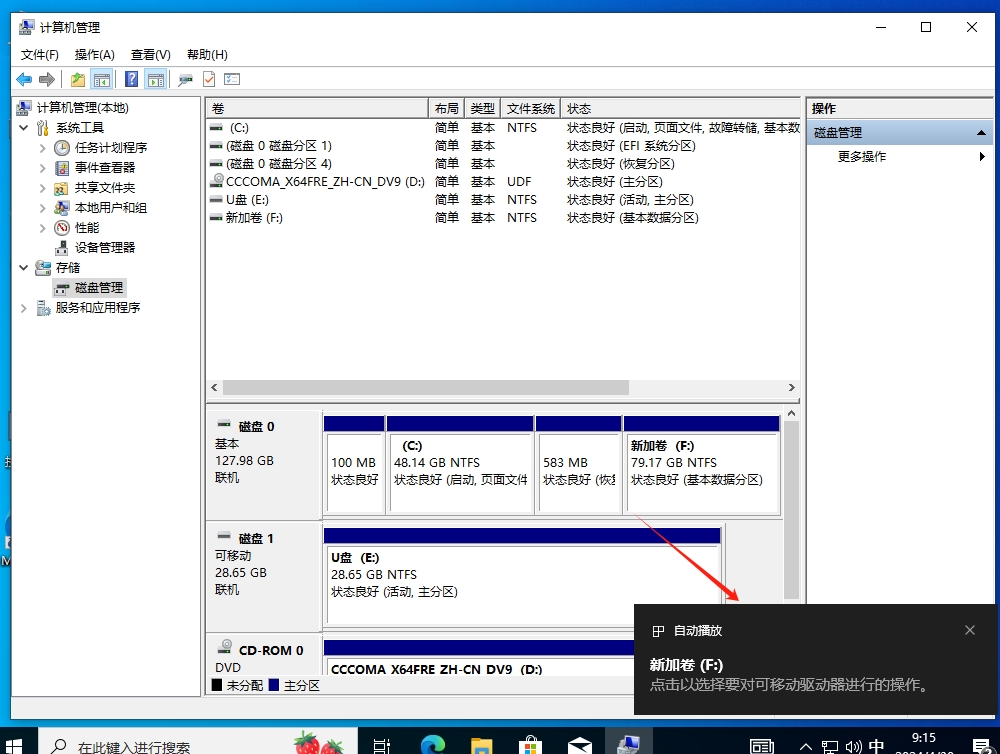Expand the 服务和应用程序 node

(24, 308)
